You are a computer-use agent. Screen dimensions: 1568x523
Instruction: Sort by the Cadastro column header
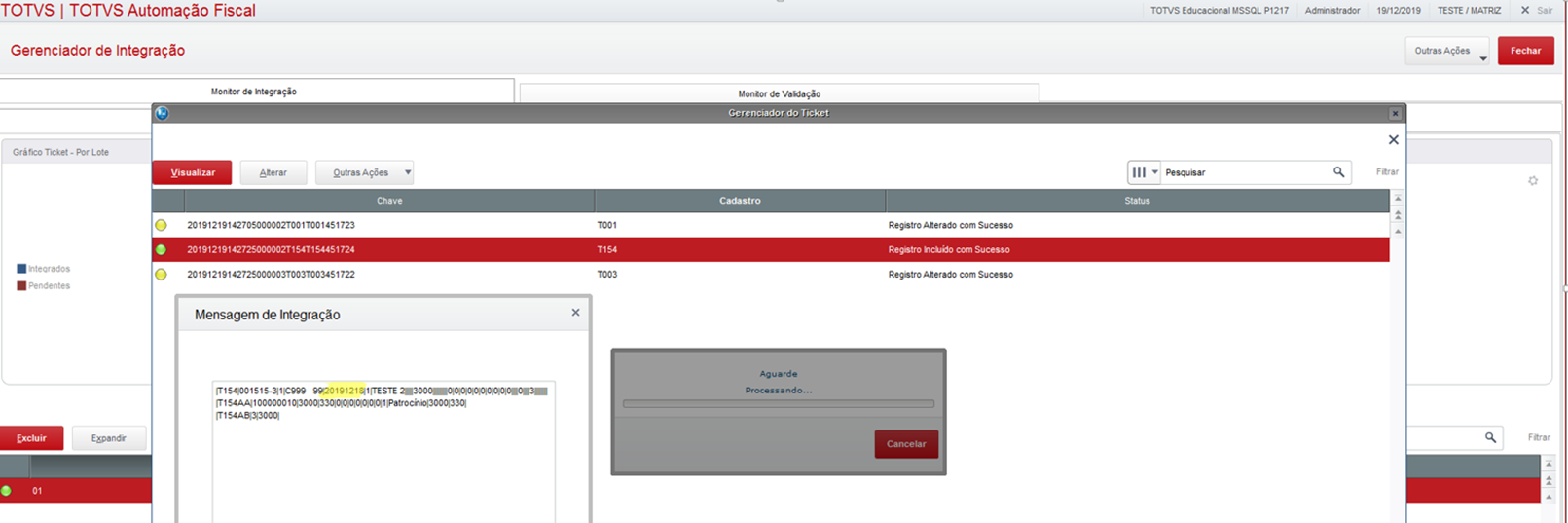click(740, 201)
